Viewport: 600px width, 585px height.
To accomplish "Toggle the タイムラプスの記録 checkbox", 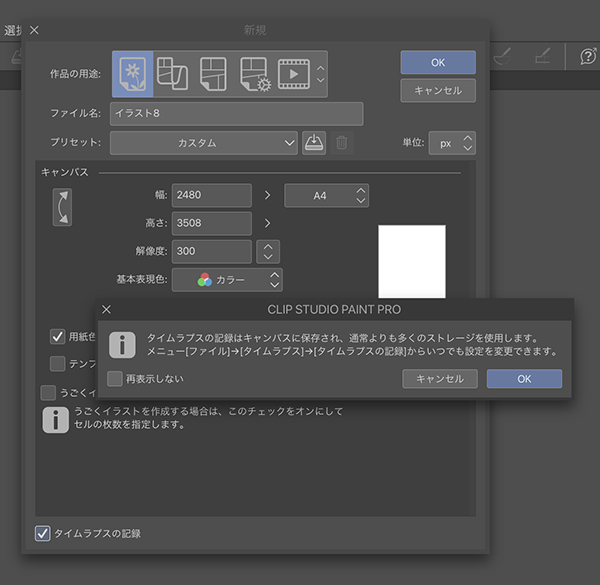I will click(x=42, y=533).
